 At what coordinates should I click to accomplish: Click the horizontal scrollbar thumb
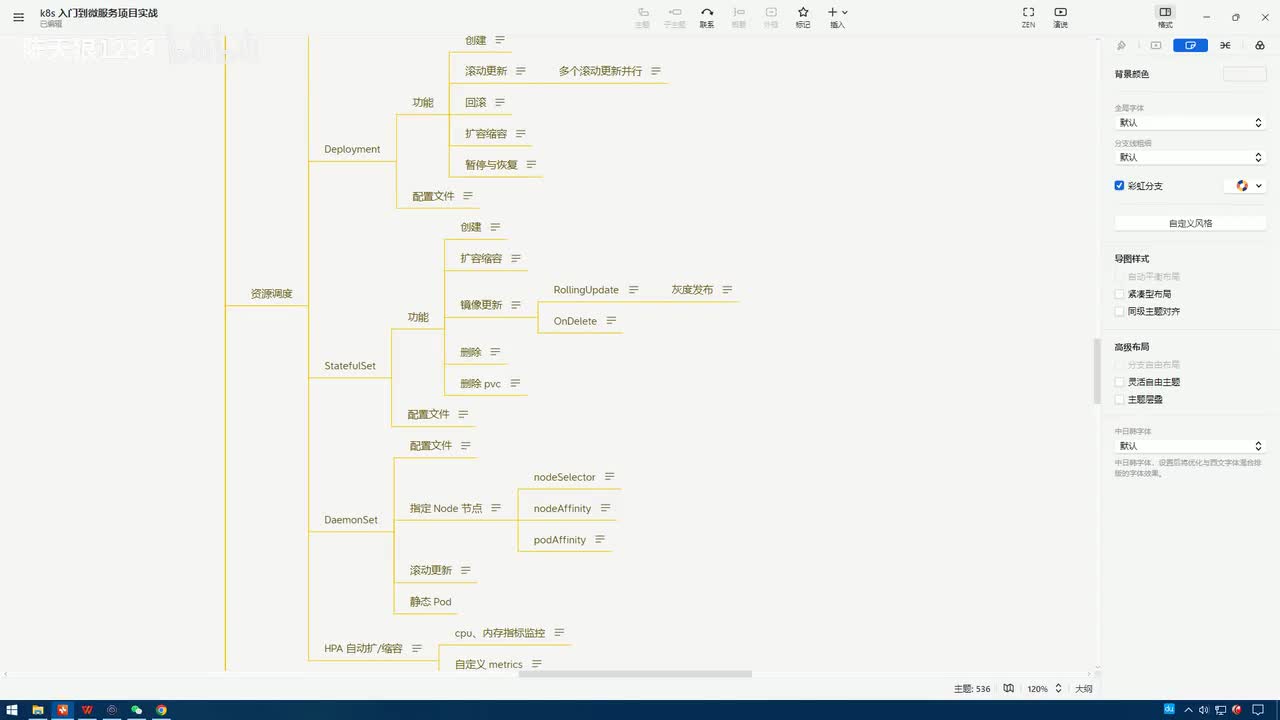635,674
